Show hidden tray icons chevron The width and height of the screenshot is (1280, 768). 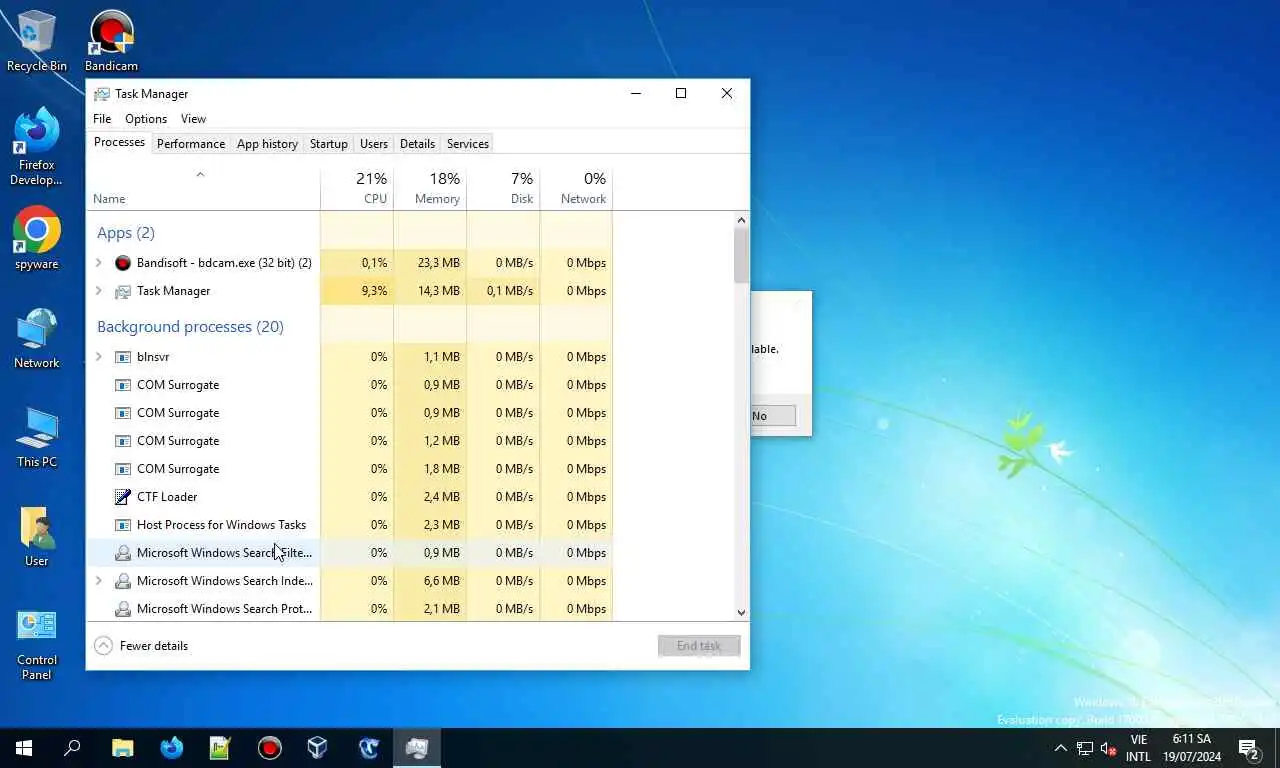1061,748
